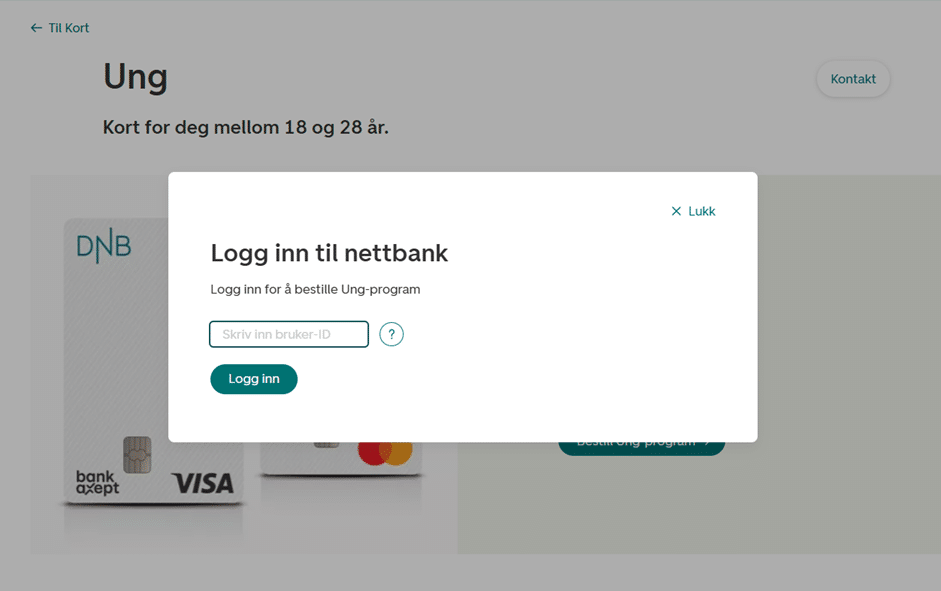Click the Logg inn button
This screenshot has height=591, width=941.
(254, 379)
